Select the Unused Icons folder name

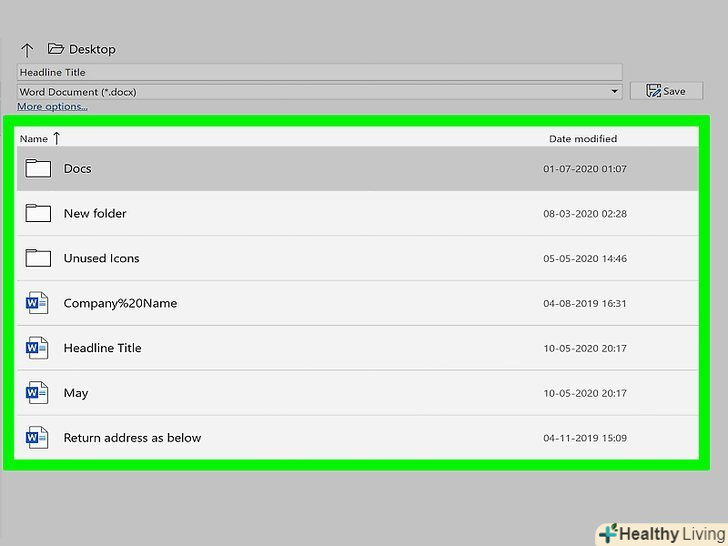(101, 258)
